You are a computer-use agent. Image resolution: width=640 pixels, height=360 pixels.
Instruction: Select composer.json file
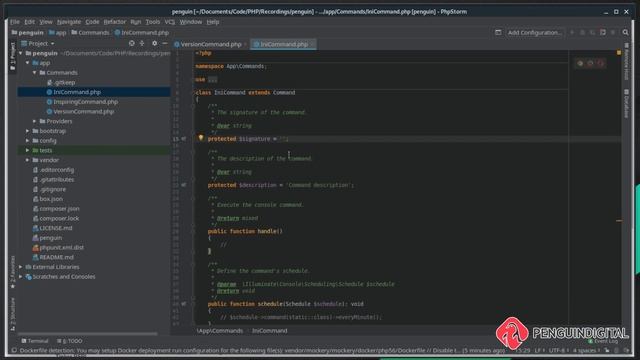click(59, 209)
